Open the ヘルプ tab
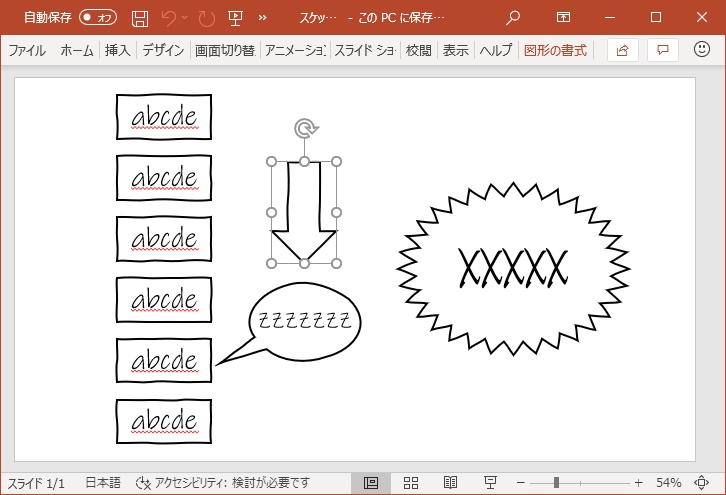 496,50
